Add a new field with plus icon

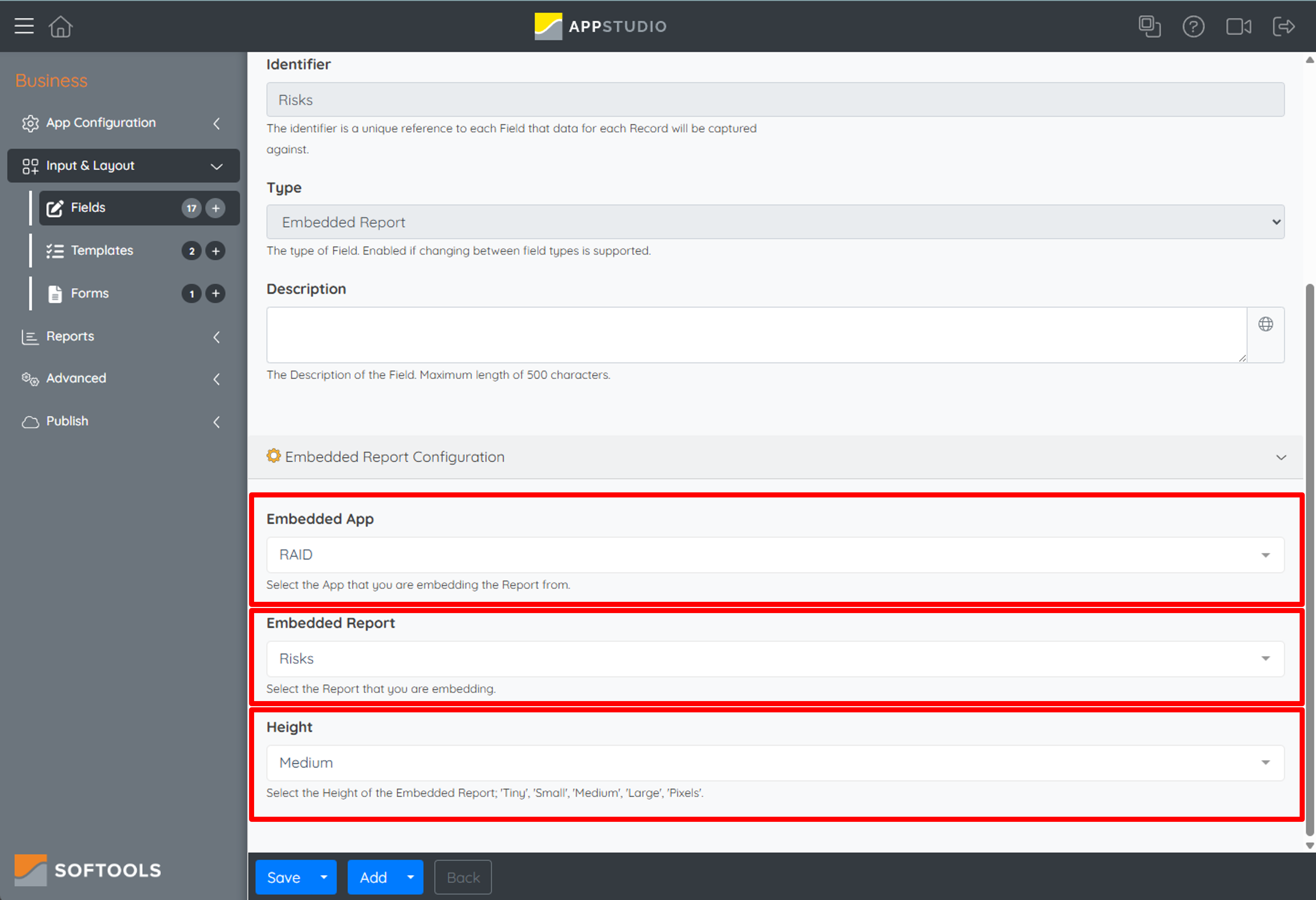coord(215,208)
